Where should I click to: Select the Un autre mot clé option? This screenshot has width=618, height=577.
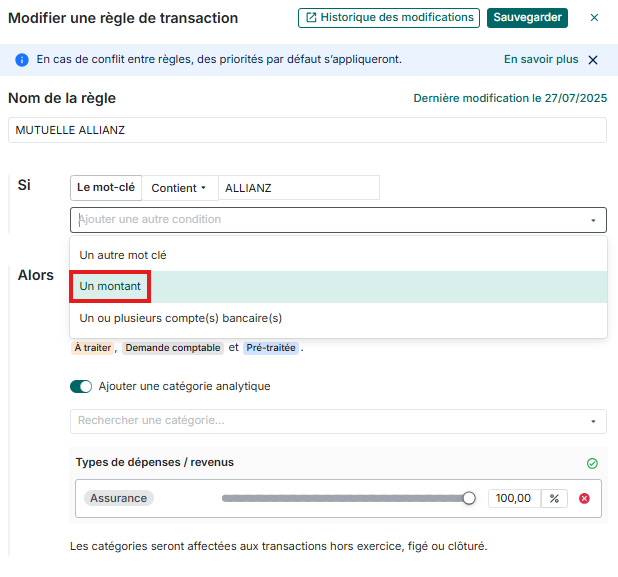[123, 255]
